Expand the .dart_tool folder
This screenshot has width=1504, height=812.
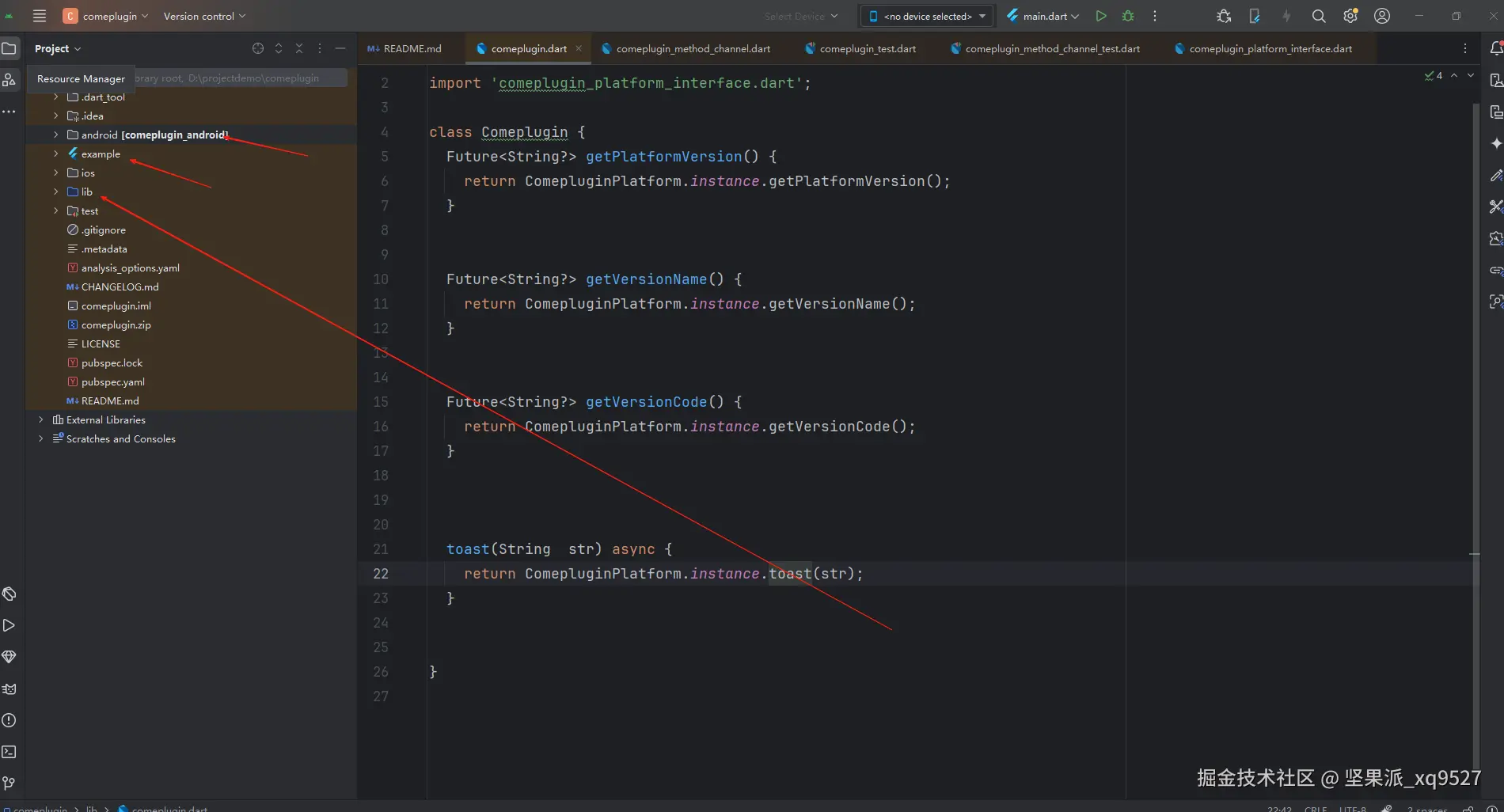[55, 97]
